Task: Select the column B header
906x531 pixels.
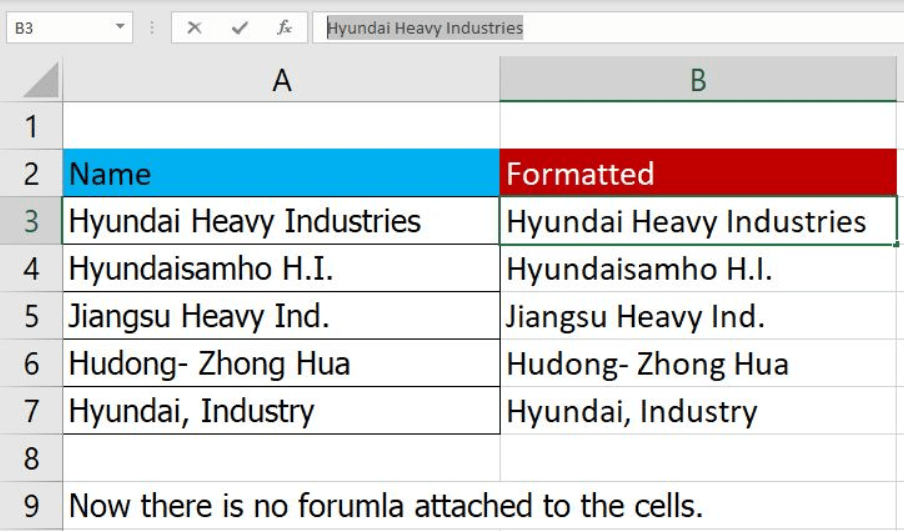Action: [x=697, y=81]
